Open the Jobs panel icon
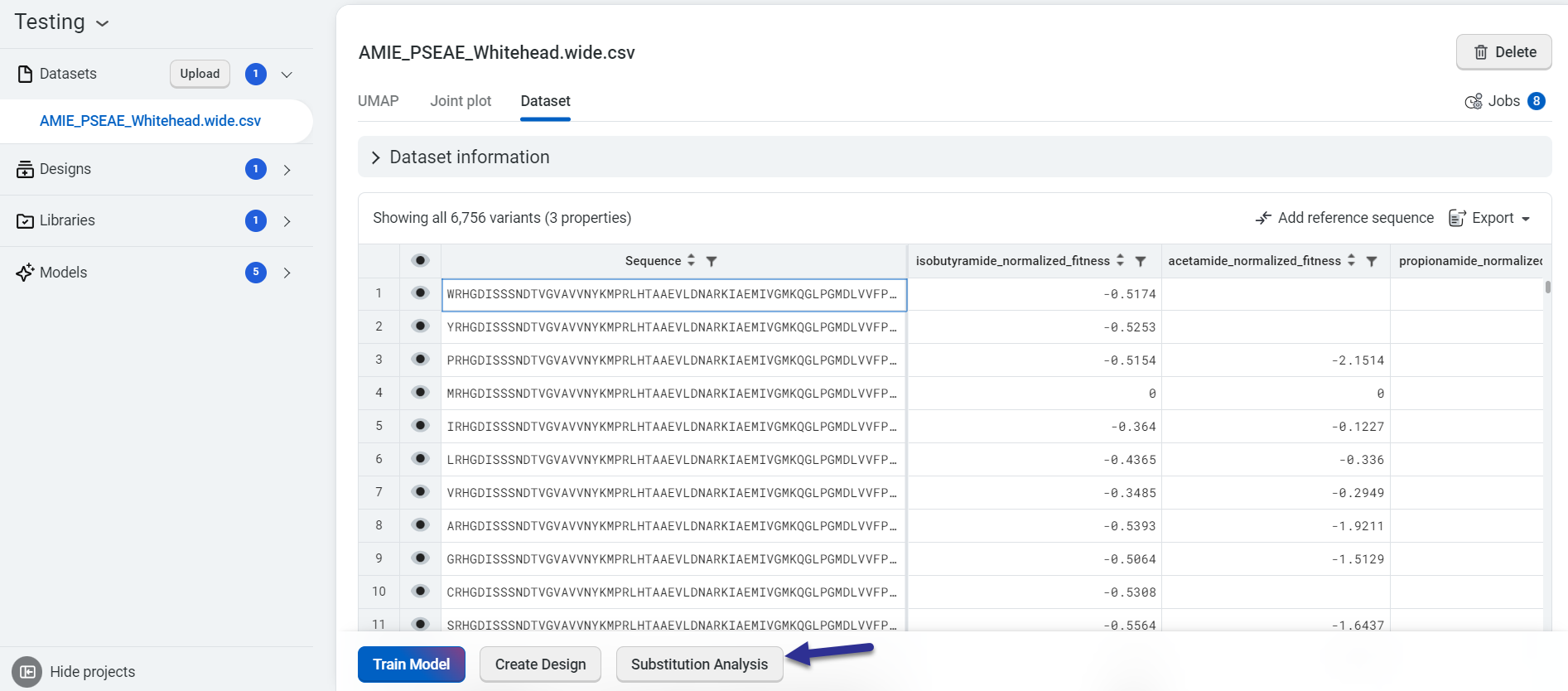The height and width of the screenshot is (691, 1568). (x=1474, y=101)
